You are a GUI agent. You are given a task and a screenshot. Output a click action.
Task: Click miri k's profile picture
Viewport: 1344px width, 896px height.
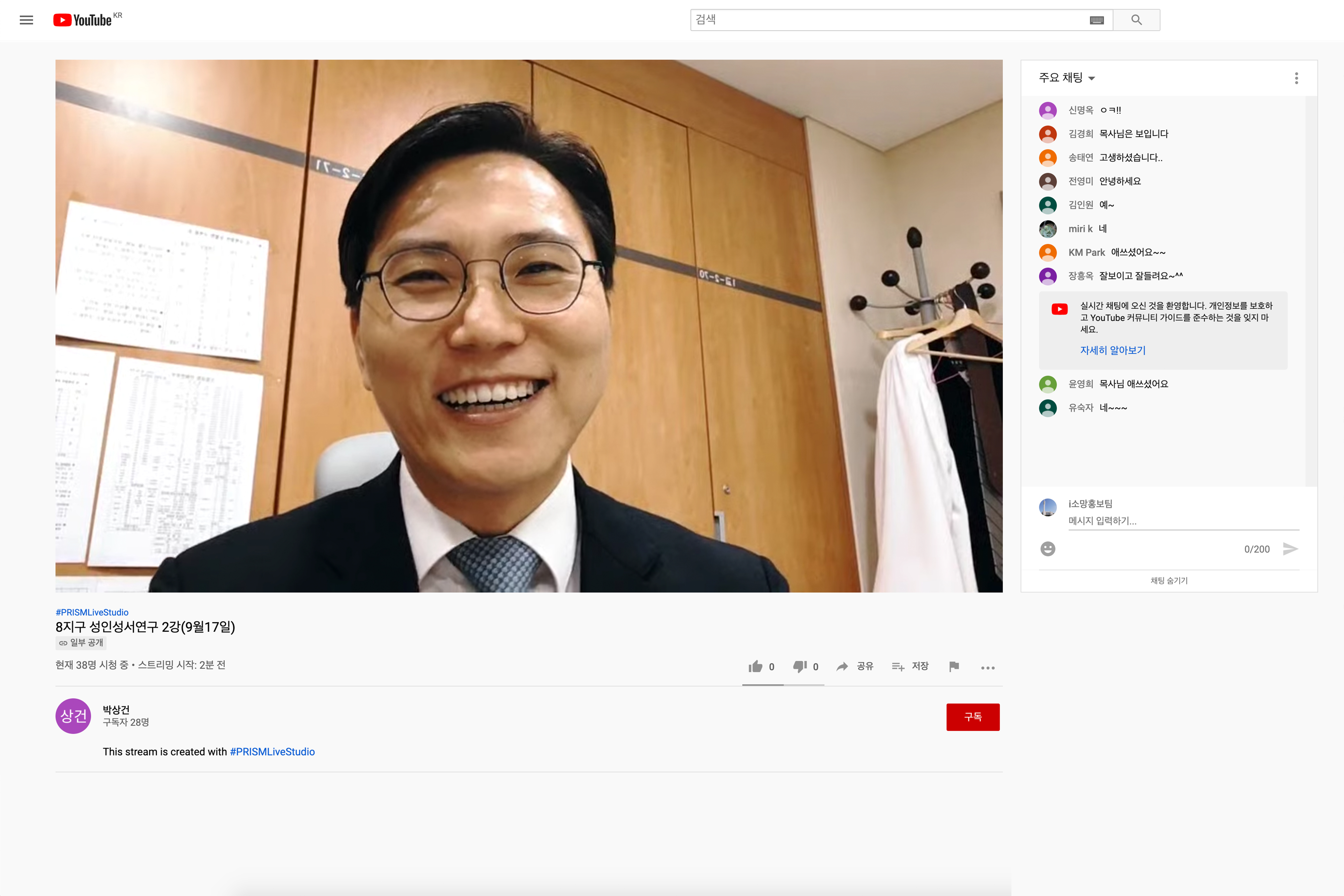click(1048, 229)
